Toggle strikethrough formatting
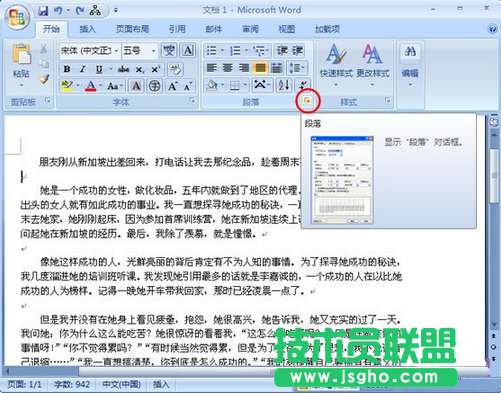This screenshot has width=501, height=393. coord(123,69)
